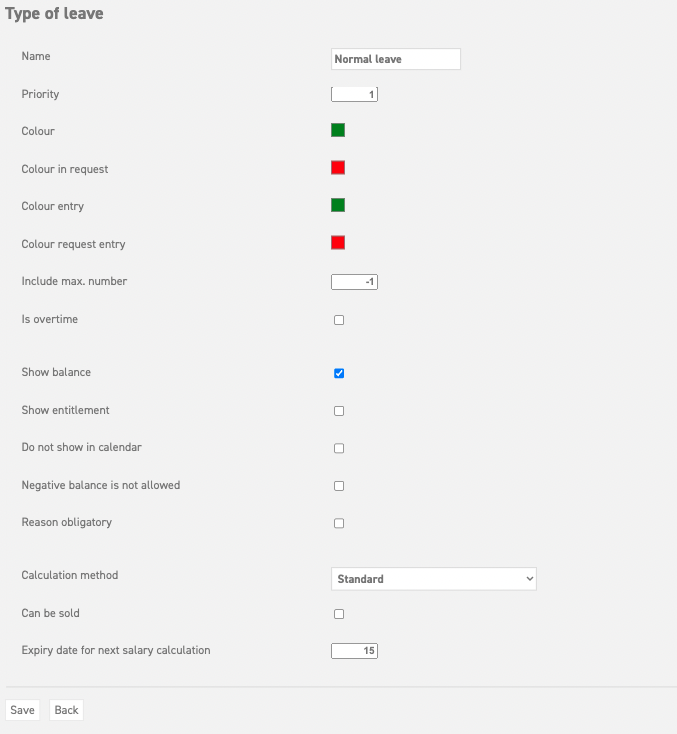677x734 pixels.
Task: Enable Negative balance is not allowed
Action: pyautogui.click(x=339, y=486)
